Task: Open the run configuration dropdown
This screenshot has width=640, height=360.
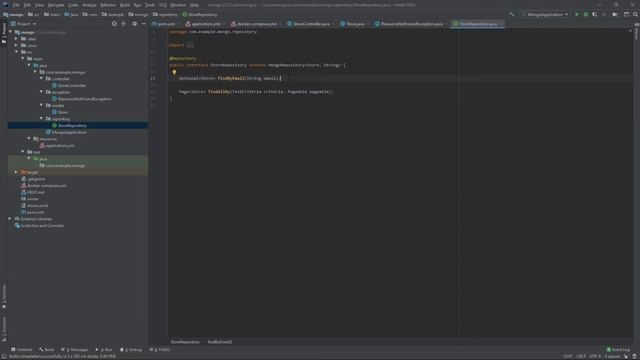Action: pos(545,14)
